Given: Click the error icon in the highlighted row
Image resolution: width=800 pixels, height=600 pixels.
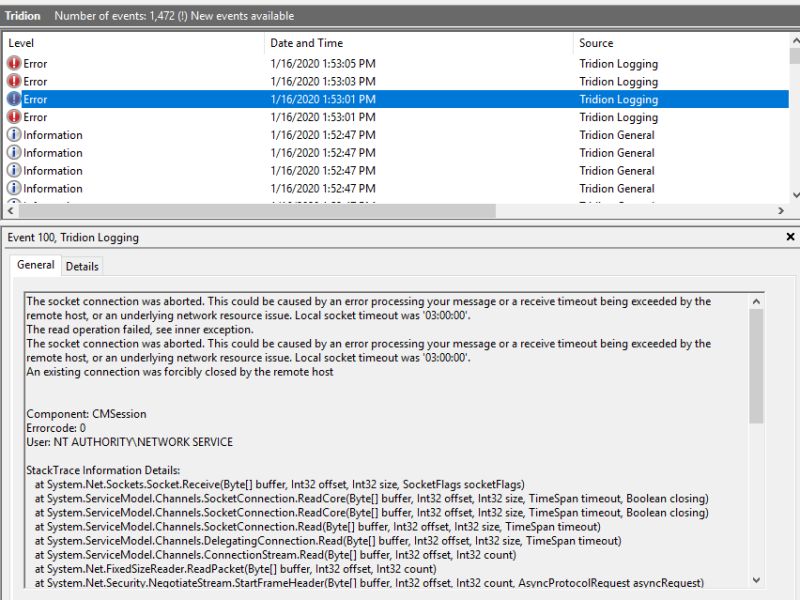Looking at the screenshot, I should 14,99.
